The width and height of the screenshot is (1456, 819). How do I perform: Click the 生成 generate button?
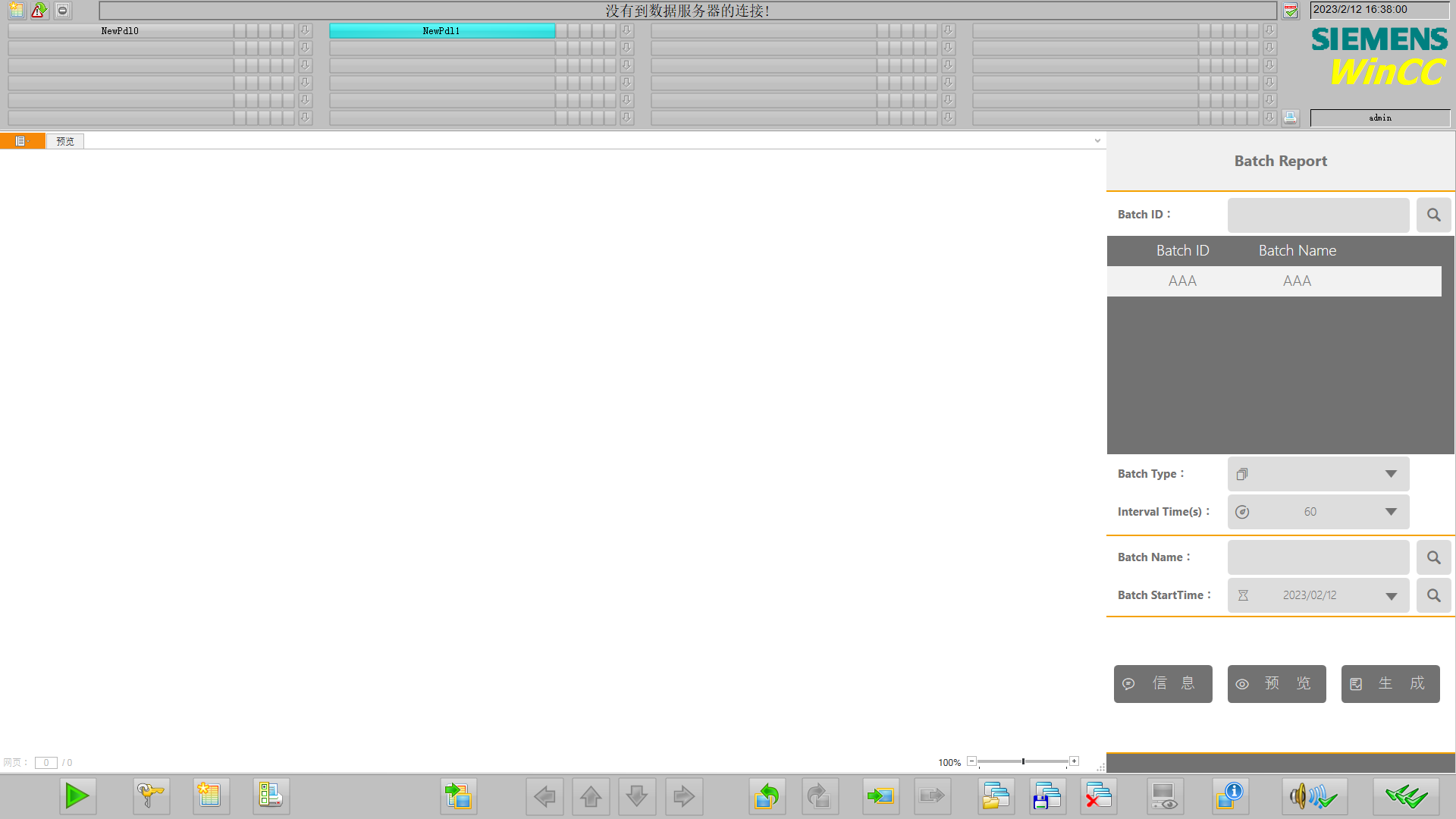click(x=1390, y=684)
